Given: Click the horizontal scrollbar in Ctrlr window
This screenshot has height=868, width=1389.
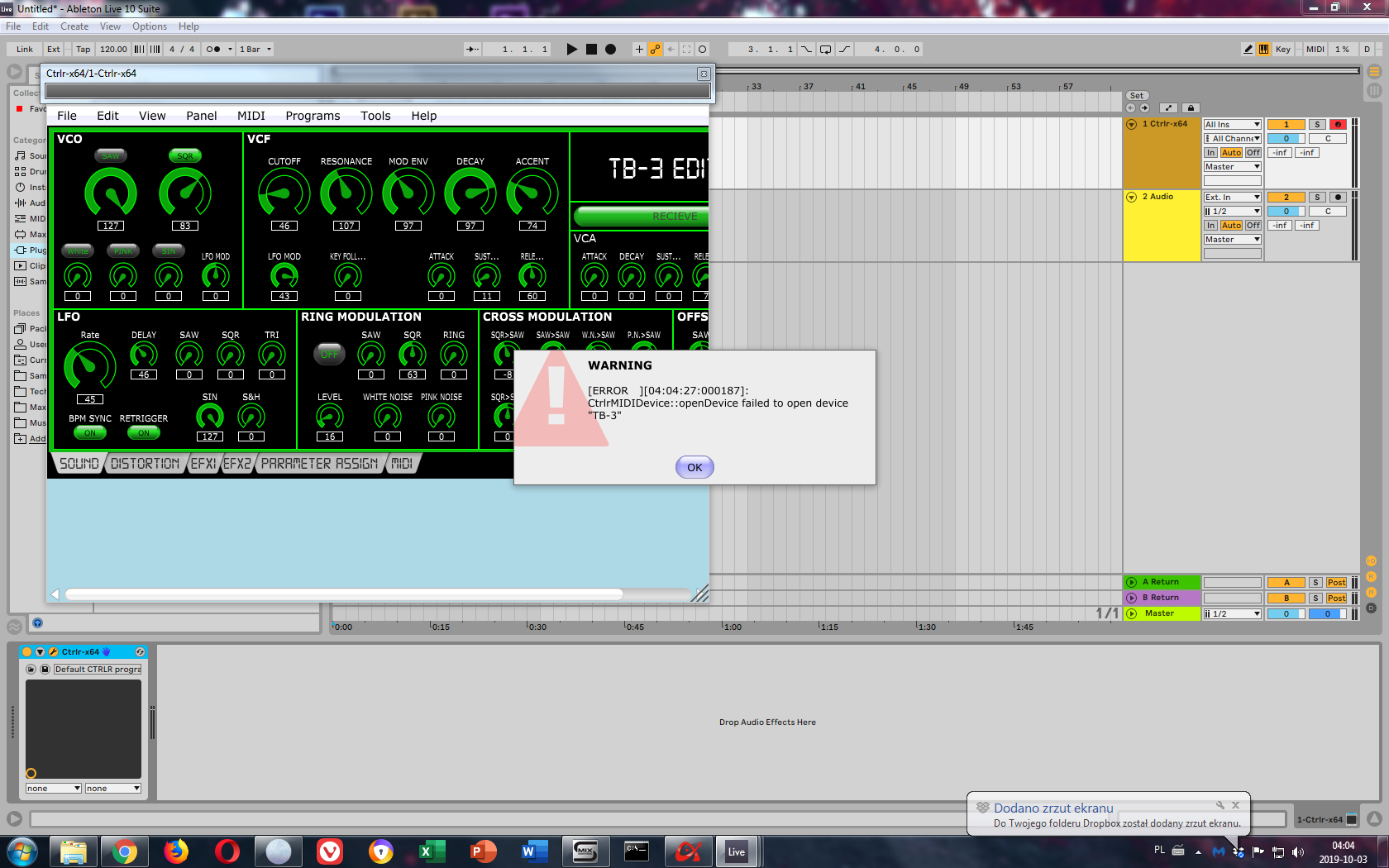Looking at the screenshot, I should coord(344,594).
